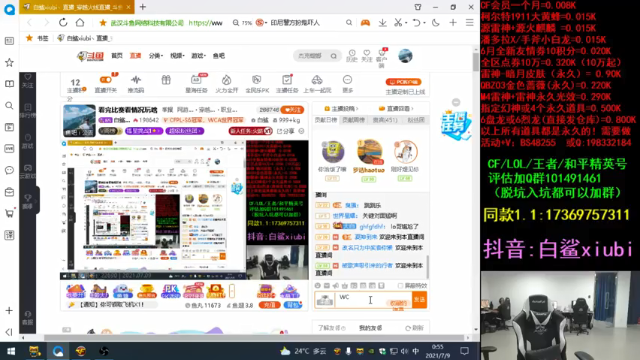Open the 关注 heart icon in header

(367, 56)
